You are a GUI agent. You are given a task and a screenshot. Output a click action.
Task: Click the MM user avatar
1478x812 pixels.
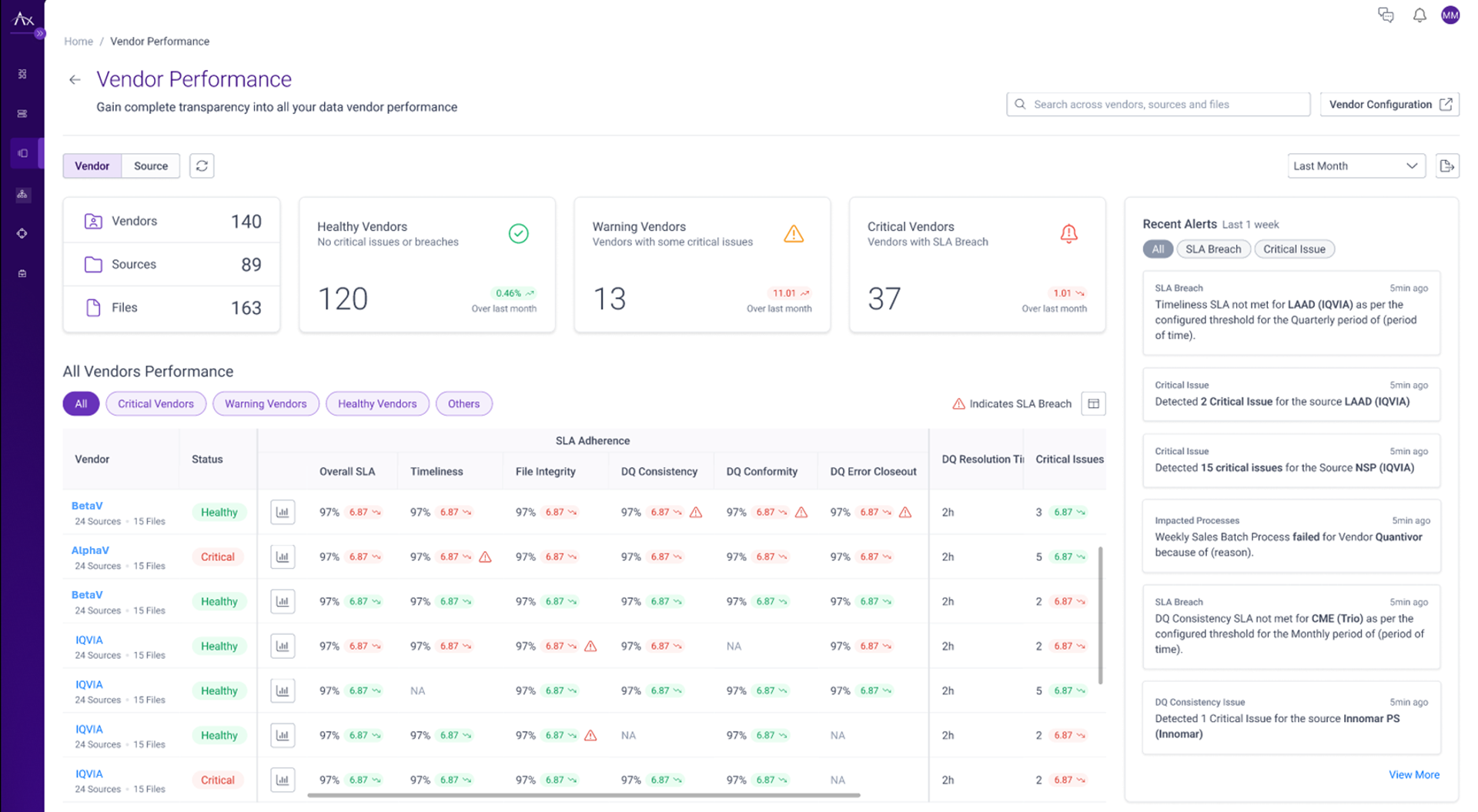(1450, 15)
